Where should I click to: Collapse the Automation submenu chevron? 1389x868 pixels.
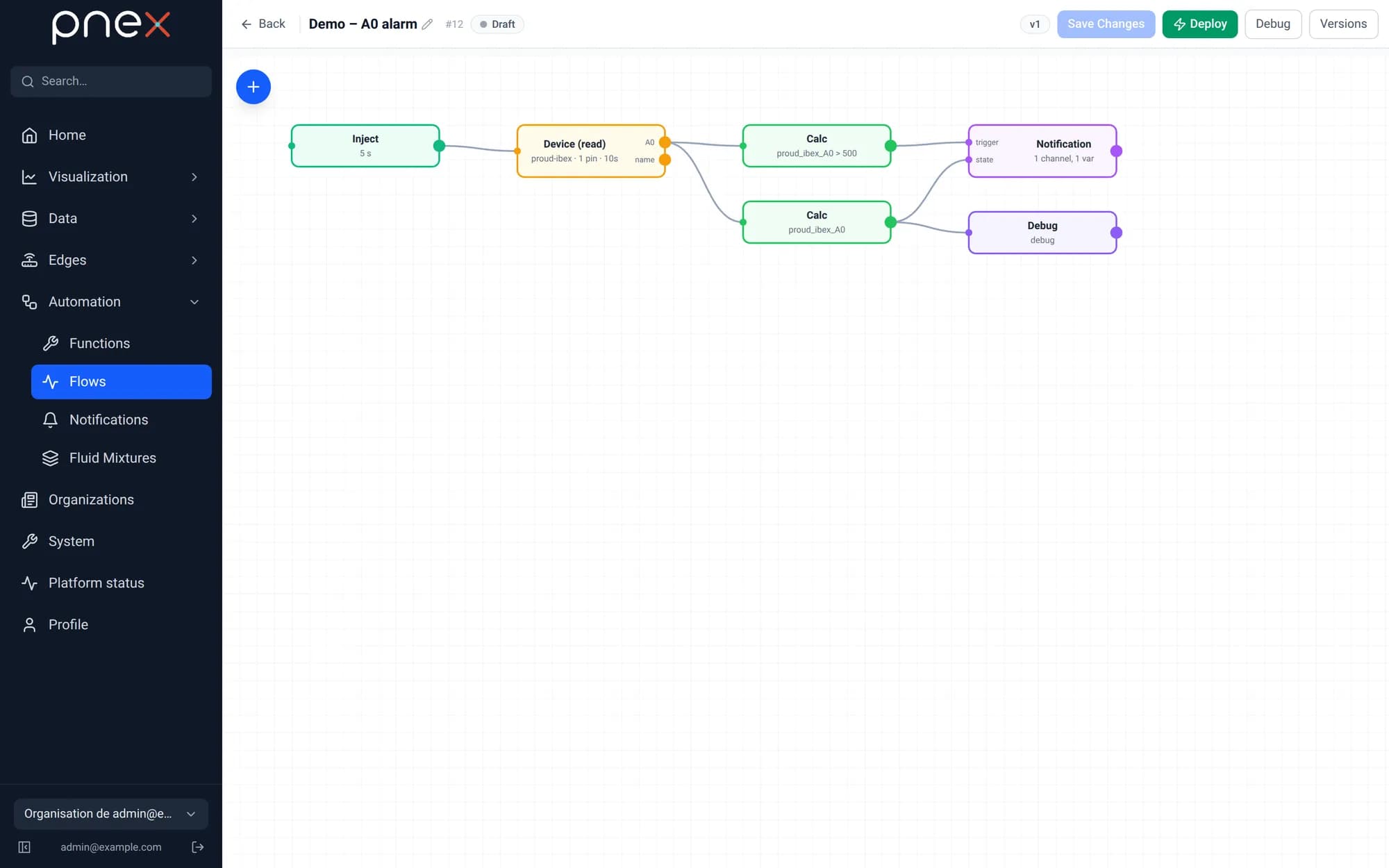(x=194, y=302)
